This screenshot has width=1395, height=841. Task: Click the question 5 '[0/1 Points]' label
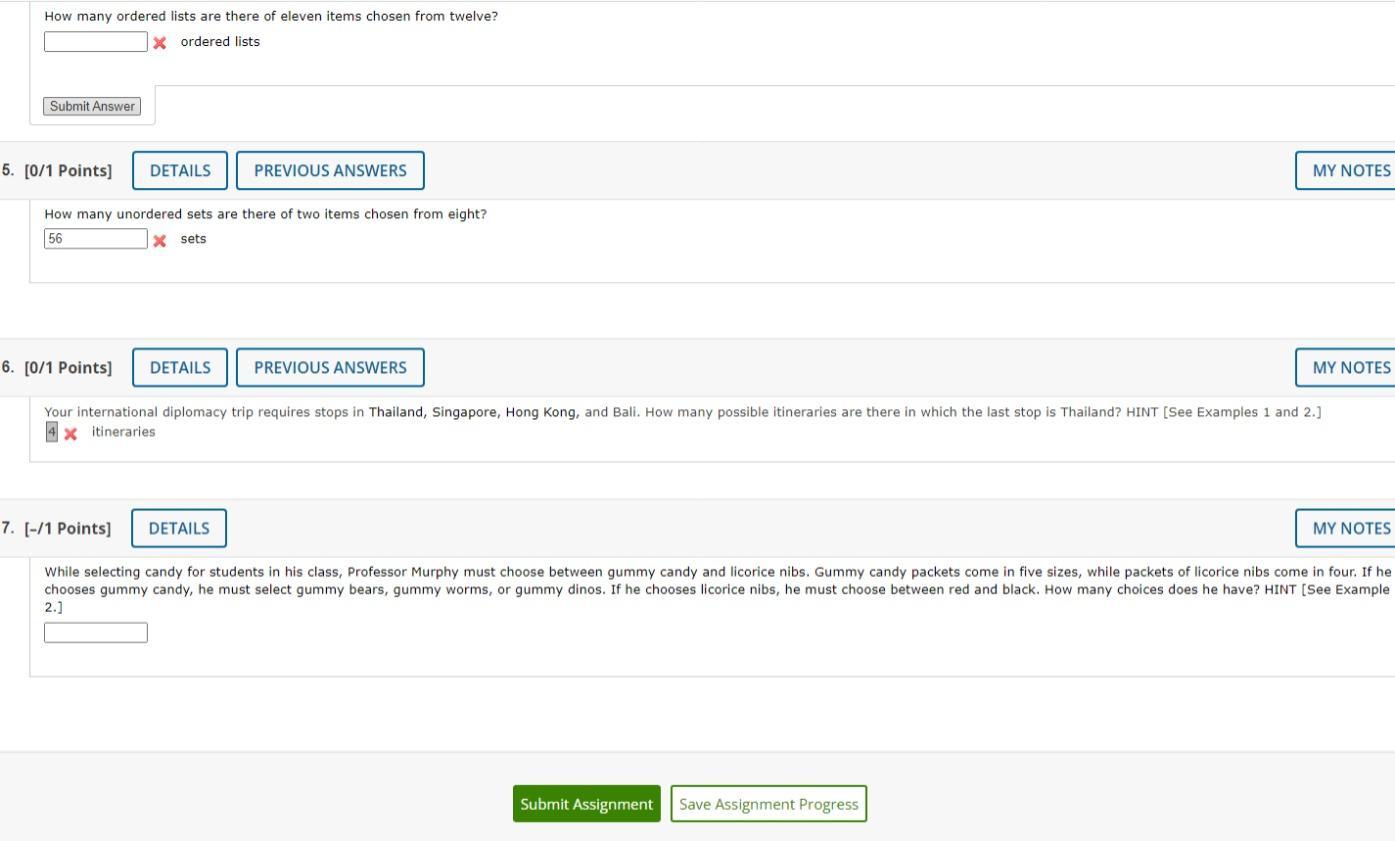68,170
